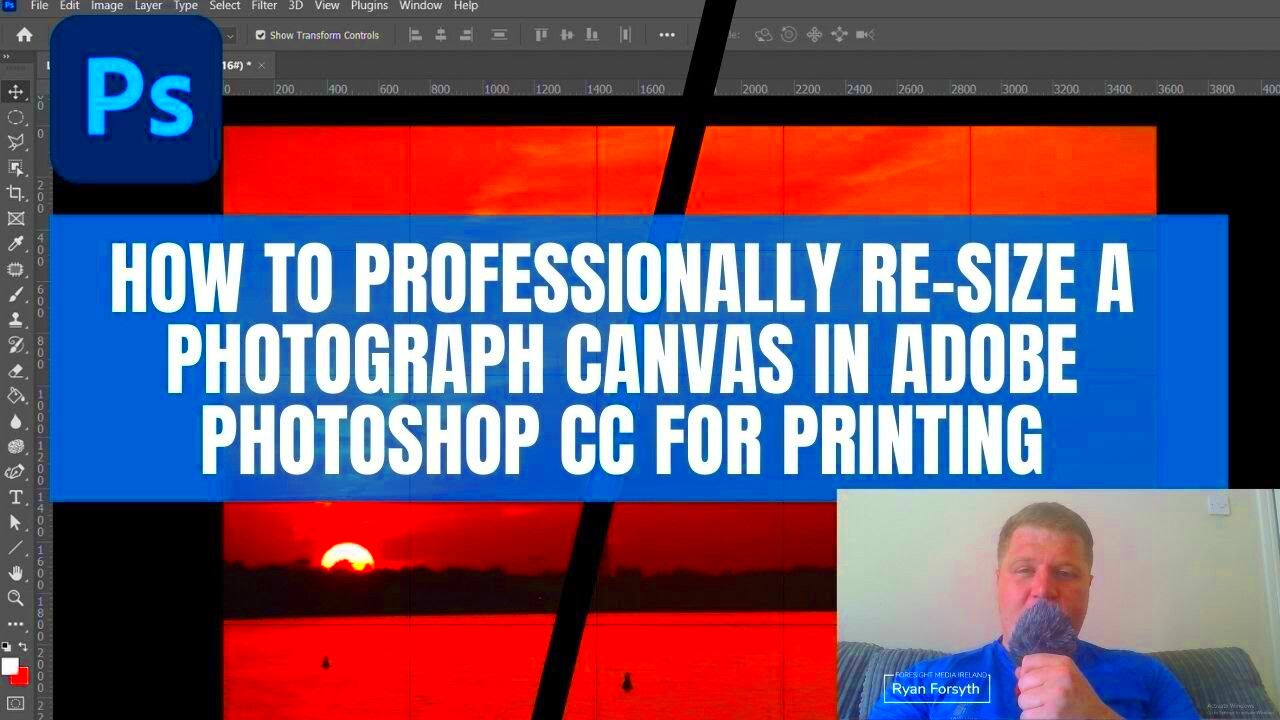The height and width of the screenshot is (720, 1280).
Task: Select the Crop tool
Action: [16, 193]
